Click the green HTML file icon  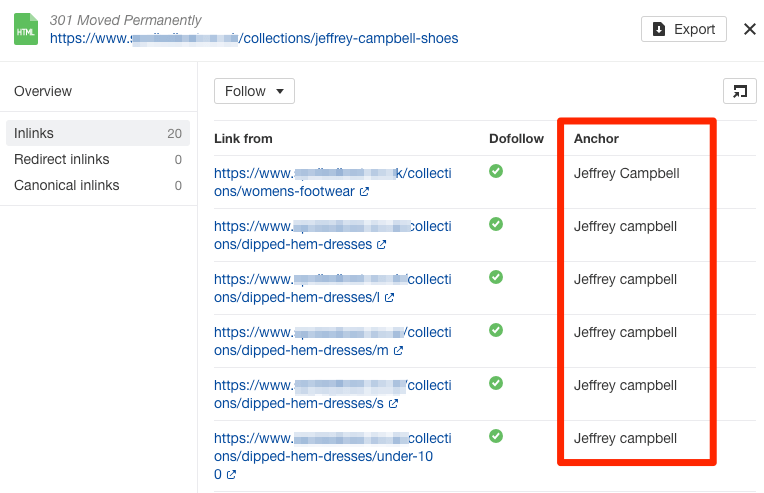[26, 29]
